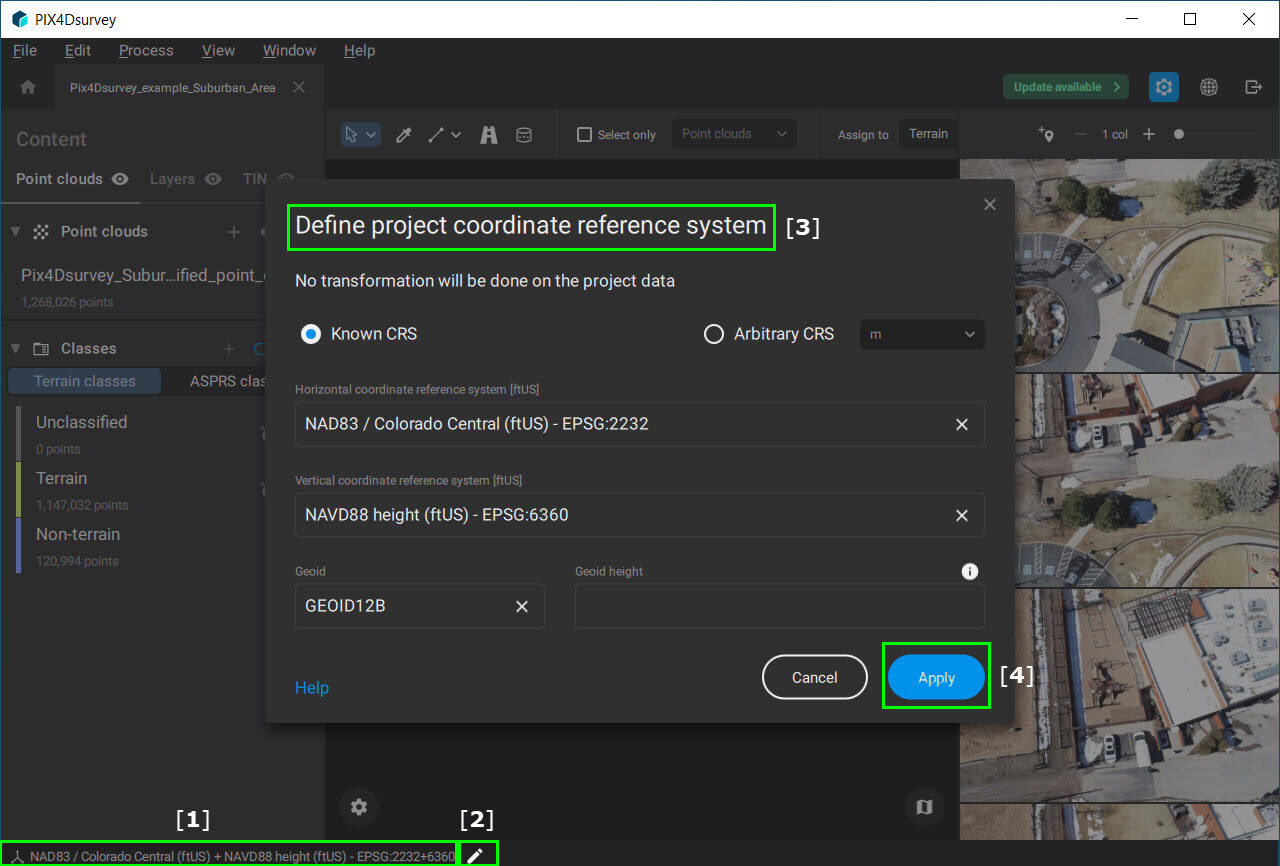Select the arrow selection tool
The height and width of the screenshot is (866, 1280).
pyautogui.click(x=351, y=134)
